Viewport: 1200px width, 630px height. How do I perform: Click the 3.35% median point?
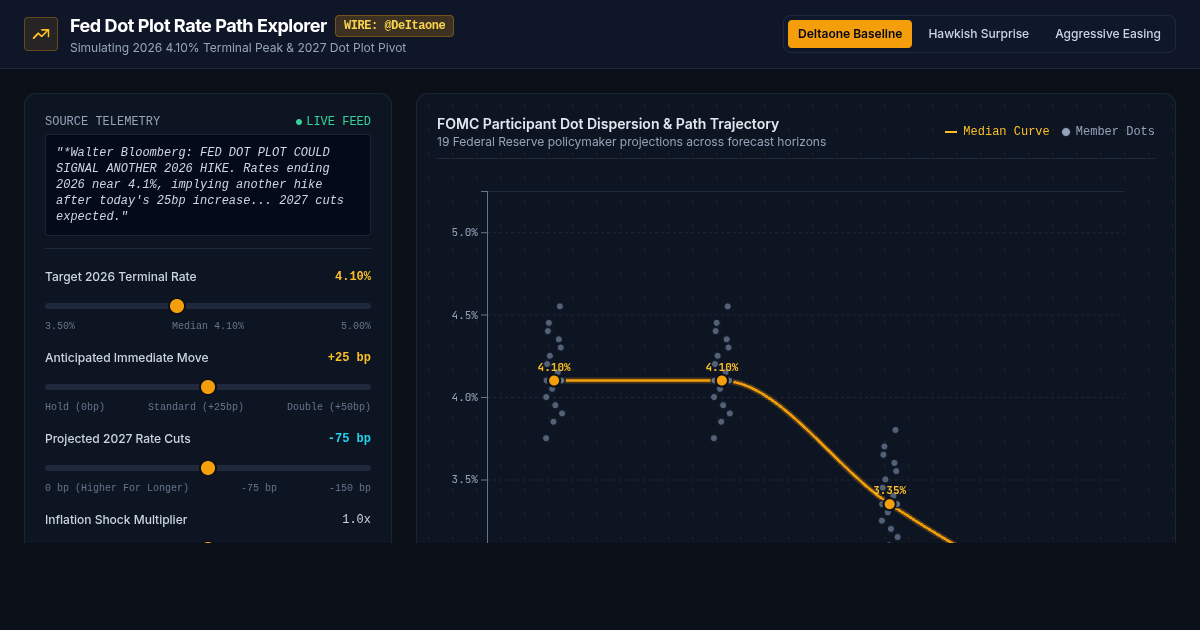(x=889, y=504)
